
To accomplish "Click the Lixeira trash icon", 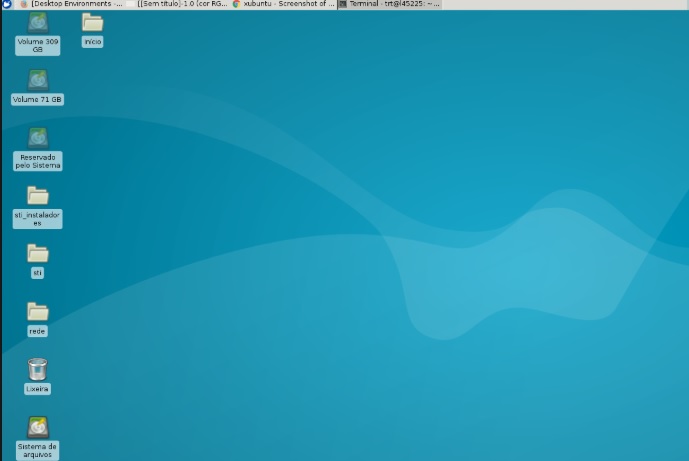I will [x=38, y=369].
